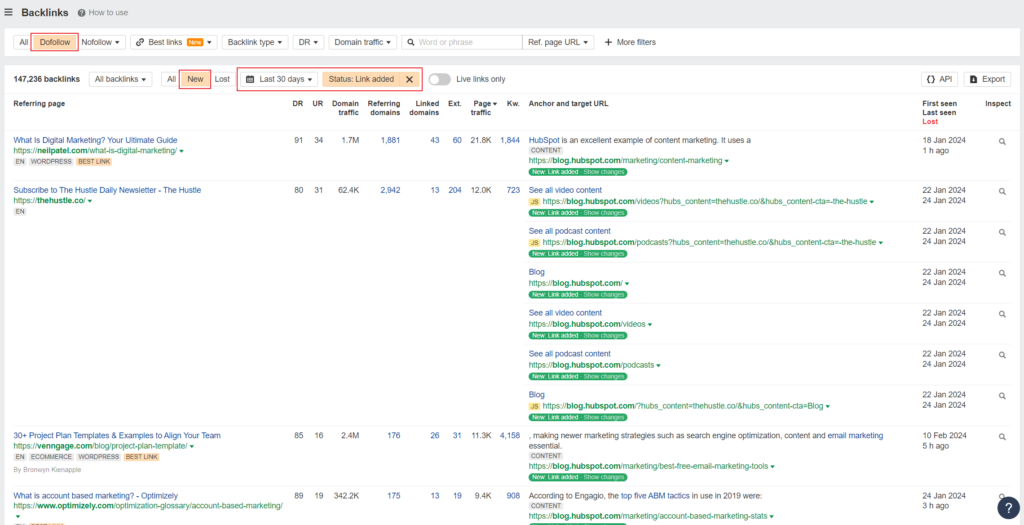Sort by the Page traffic column
The width and height of the screenshot is (1024, 525).
[x=483, y=108]
